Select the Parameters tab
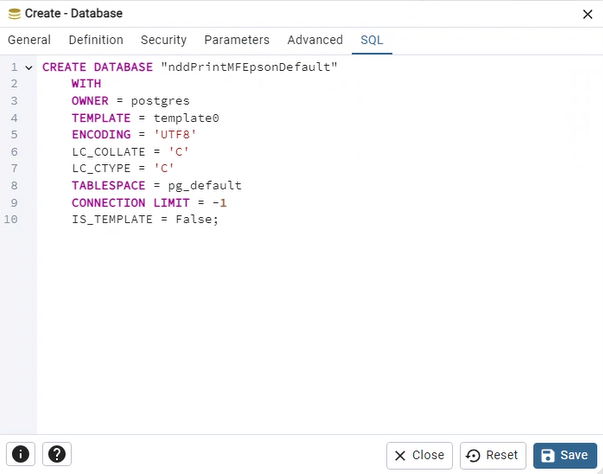 [237, 40]
